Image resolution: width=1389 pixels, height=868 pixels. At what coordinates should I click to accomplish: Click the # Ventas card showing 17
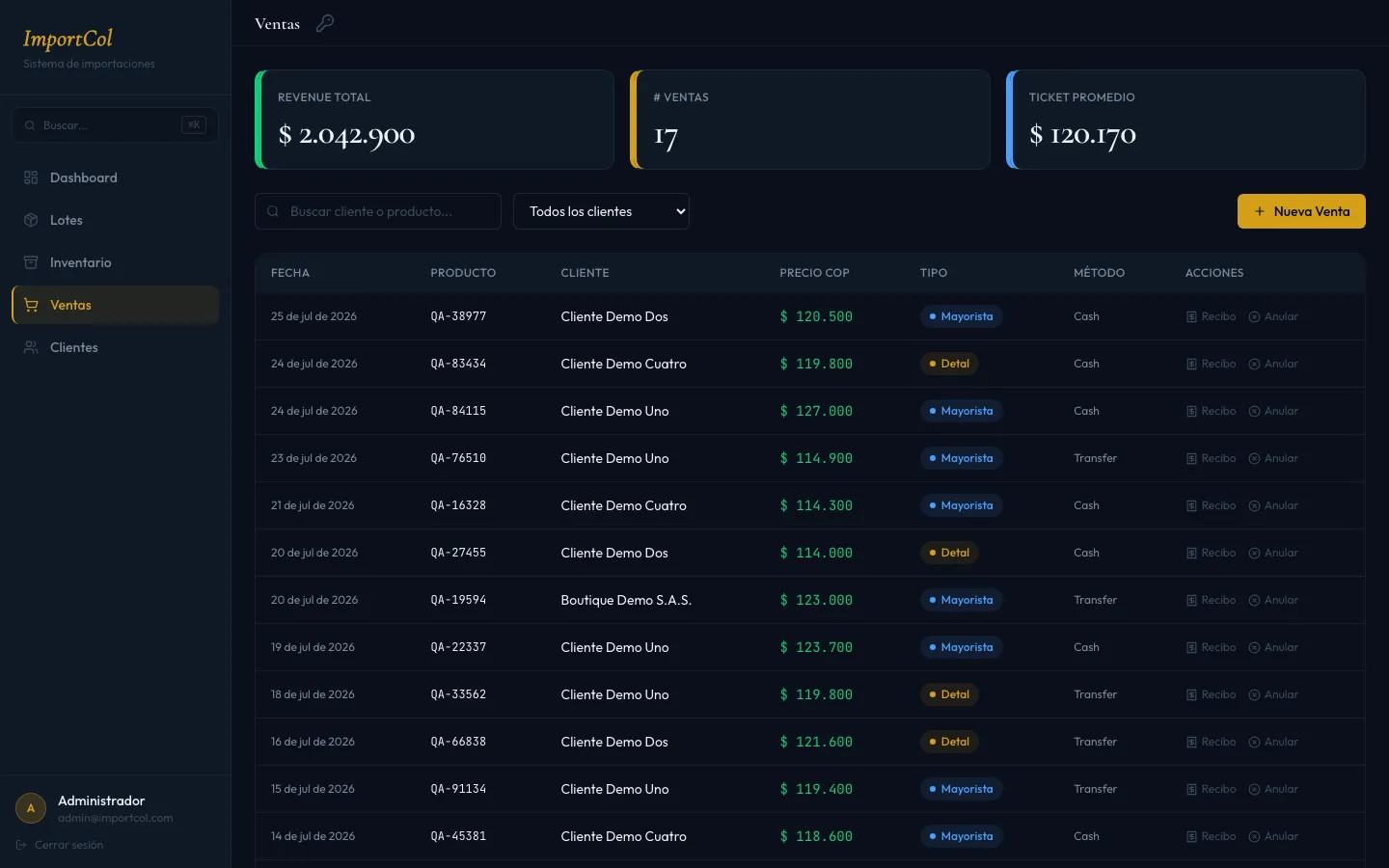810,120
